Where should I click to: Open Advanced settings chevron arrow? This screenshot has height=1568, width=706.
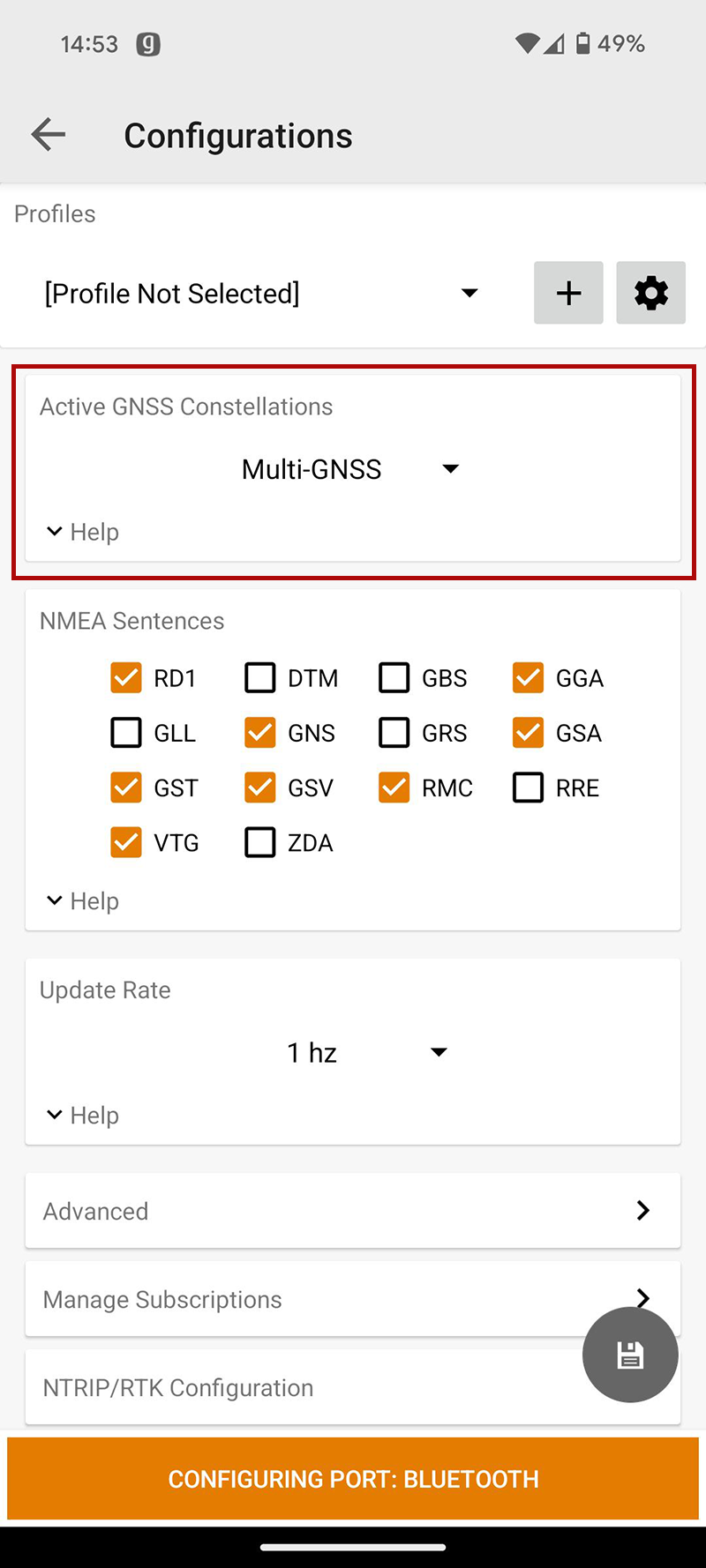tap(643, 1211)
